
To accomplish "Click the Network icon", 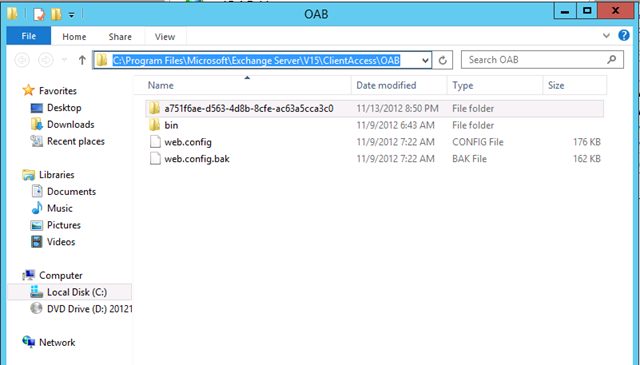I will [x=29, y=342].
